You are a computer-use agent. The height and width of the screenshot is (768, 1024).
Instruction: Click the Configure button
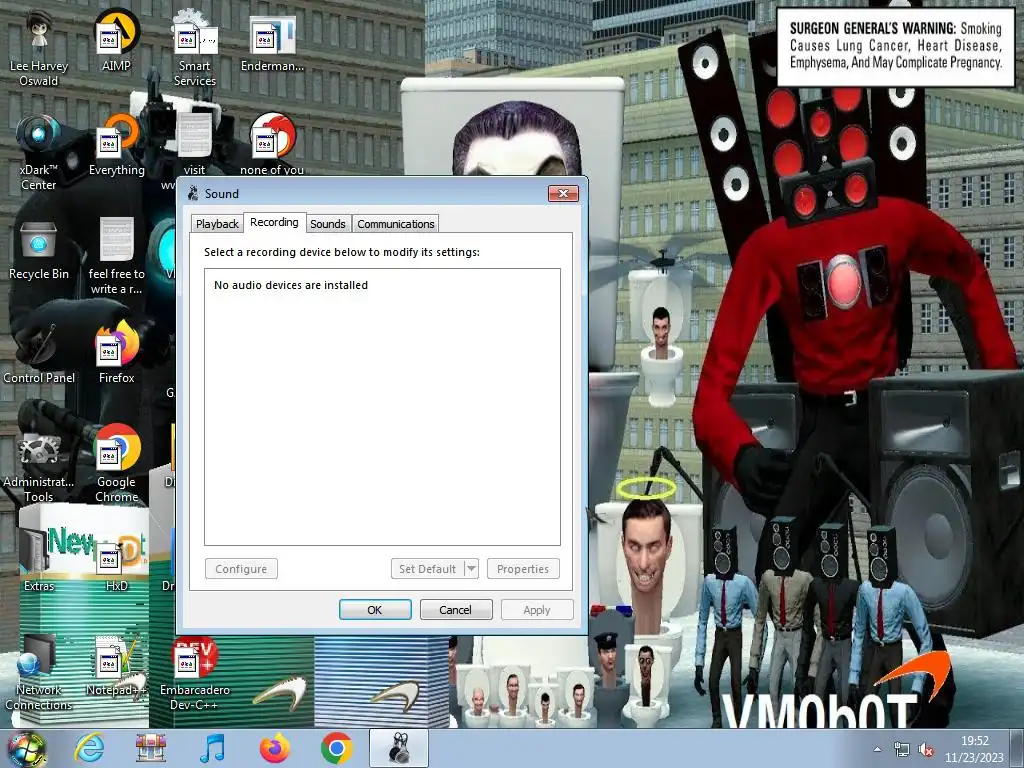(241, 569)
